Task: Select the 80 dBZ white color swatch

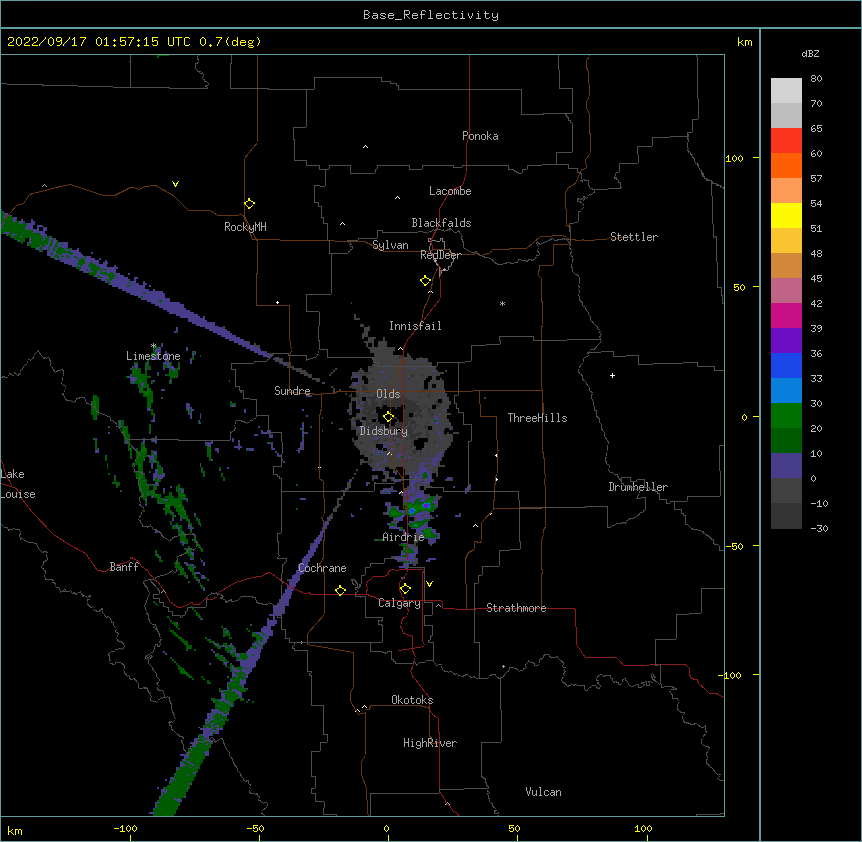Action: 786,91
